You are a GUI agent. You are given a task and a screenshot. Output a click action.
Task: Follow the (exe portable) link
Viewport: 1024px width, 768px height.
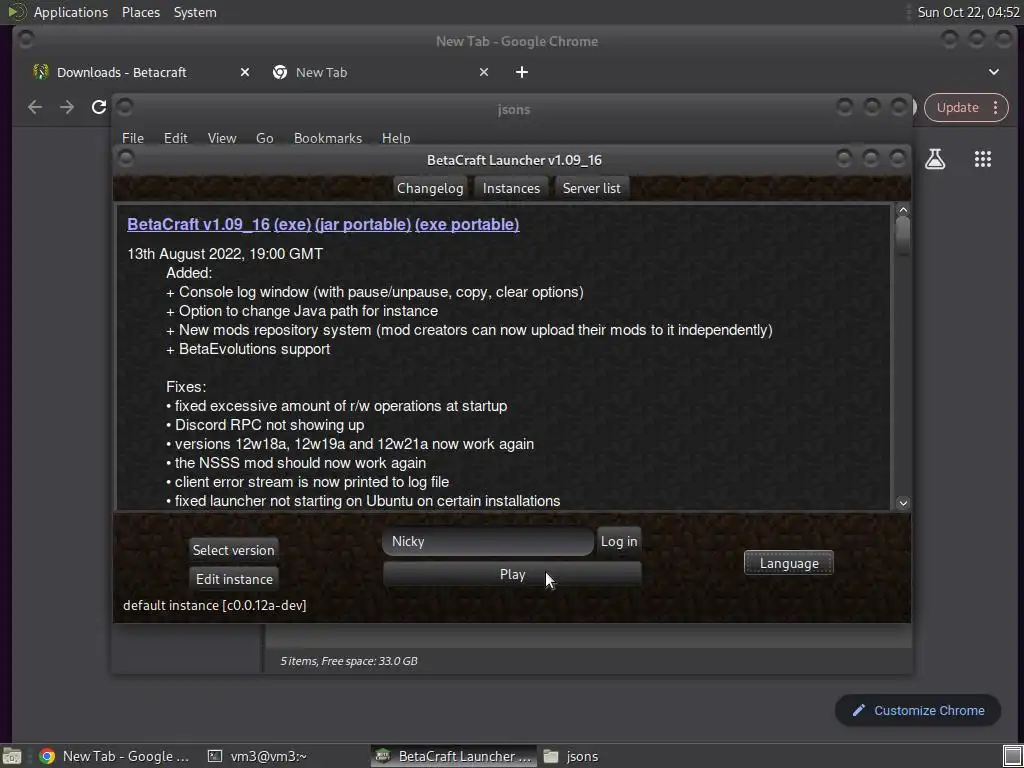[467, 224]
